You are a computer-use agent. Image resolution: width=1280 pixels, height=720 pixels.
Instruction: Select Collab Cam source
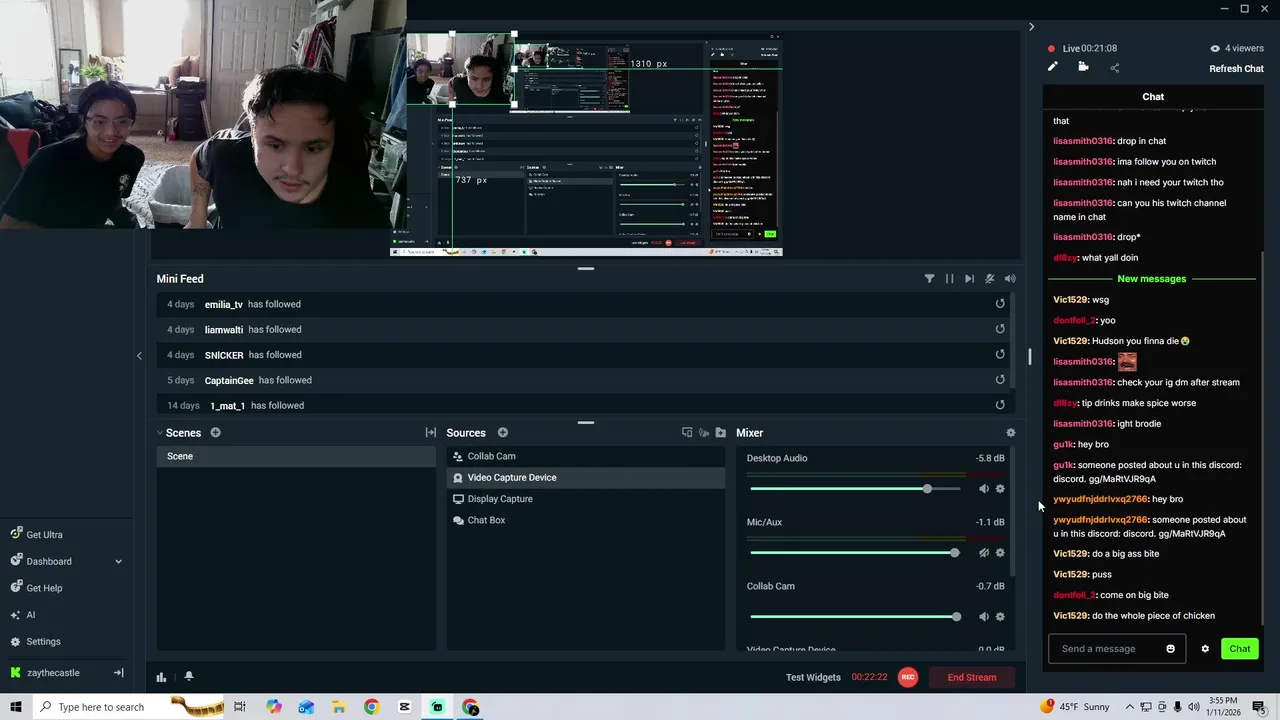click(586, 456)
